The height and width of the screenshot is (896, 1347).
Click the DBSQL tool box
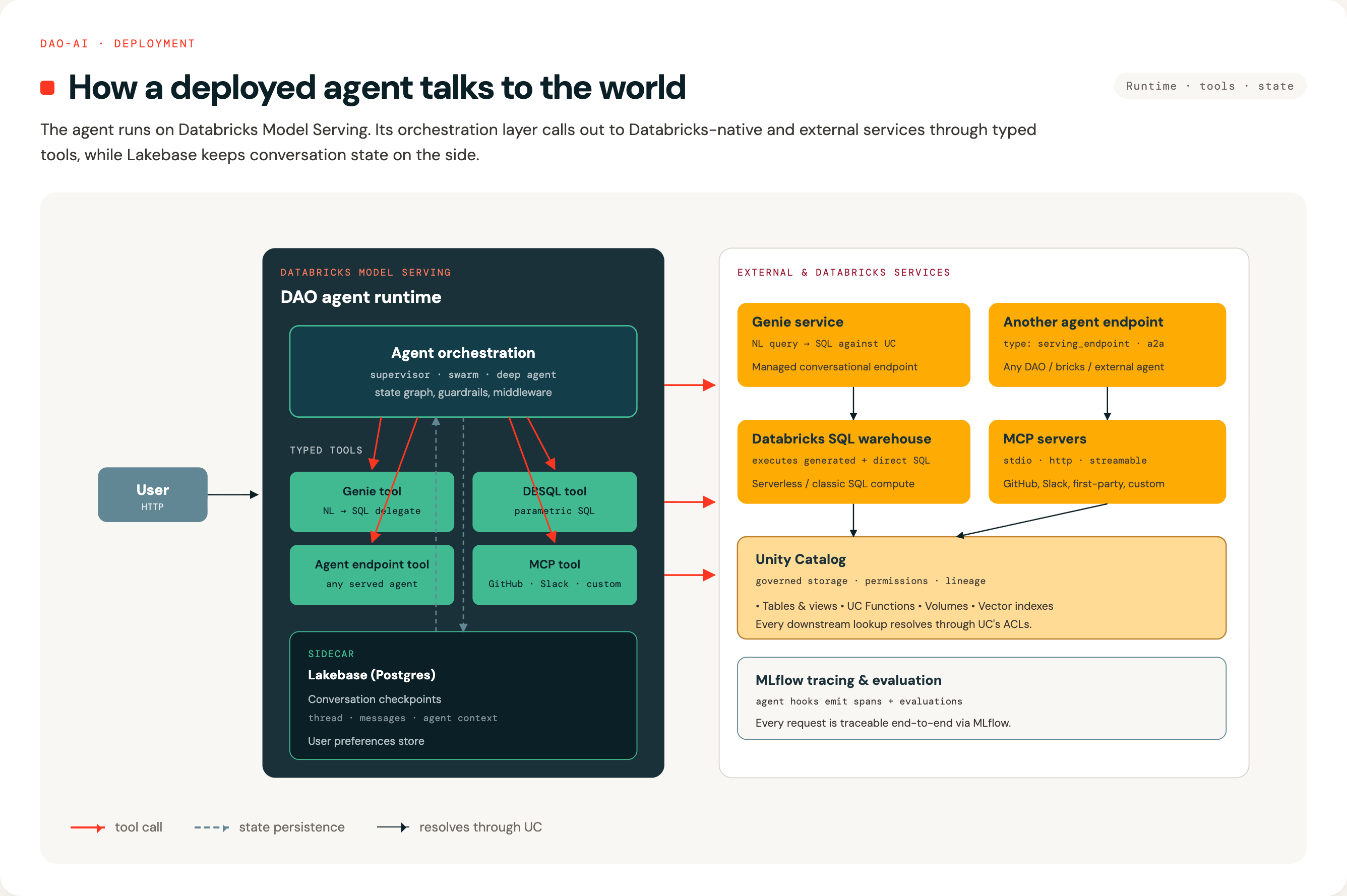pos(555,502)
